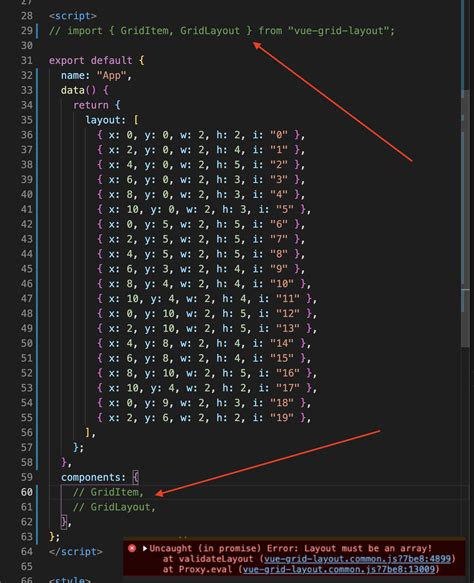This screenshot has height=583, width=474.
Task: Expand the Uncaught error disclosure triangle
Action: tap(145, 548)
